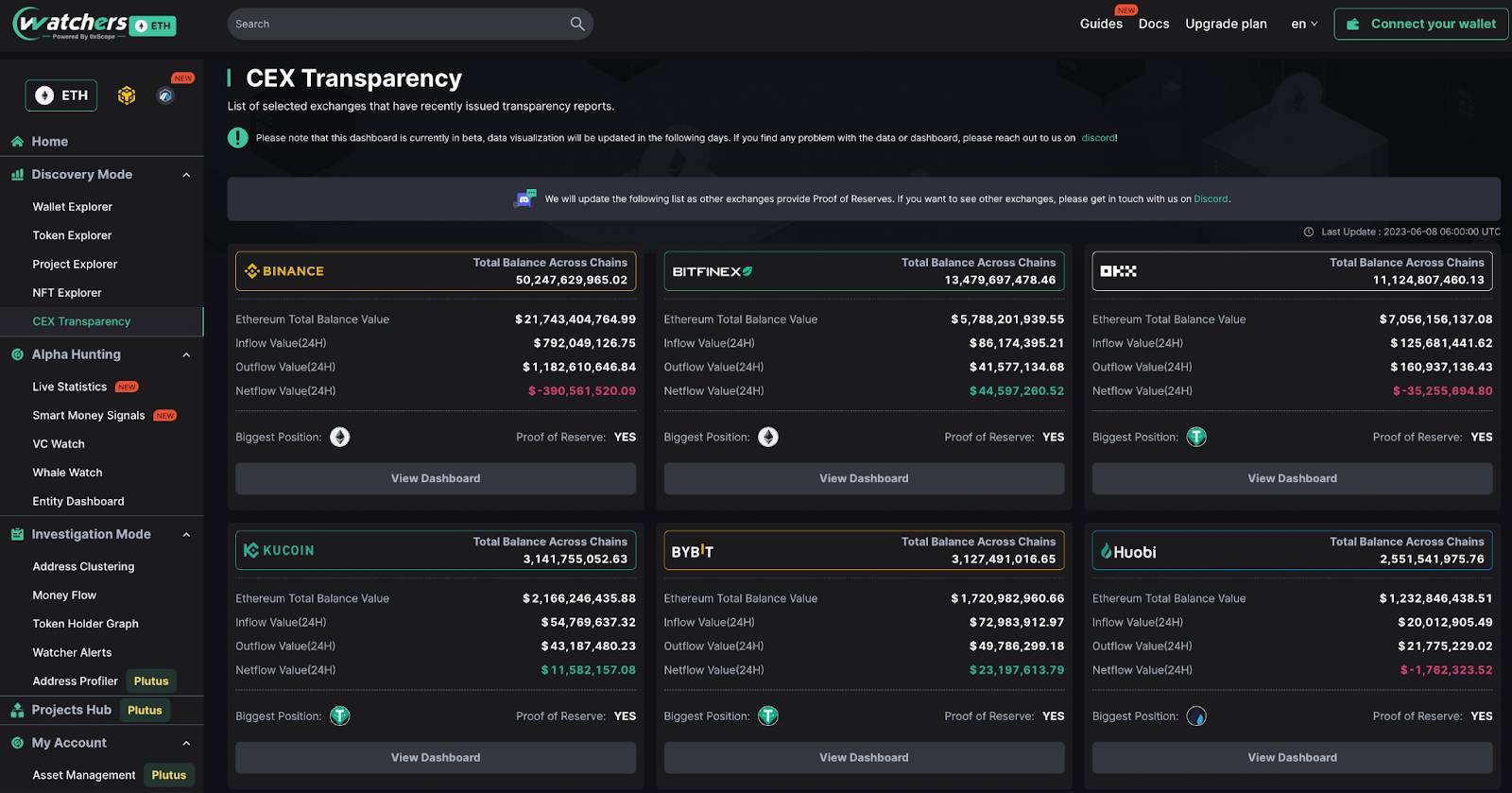Click the wallet icon in Connect button
Viewport: 1512px width, 793px height.
(1353, 24)
